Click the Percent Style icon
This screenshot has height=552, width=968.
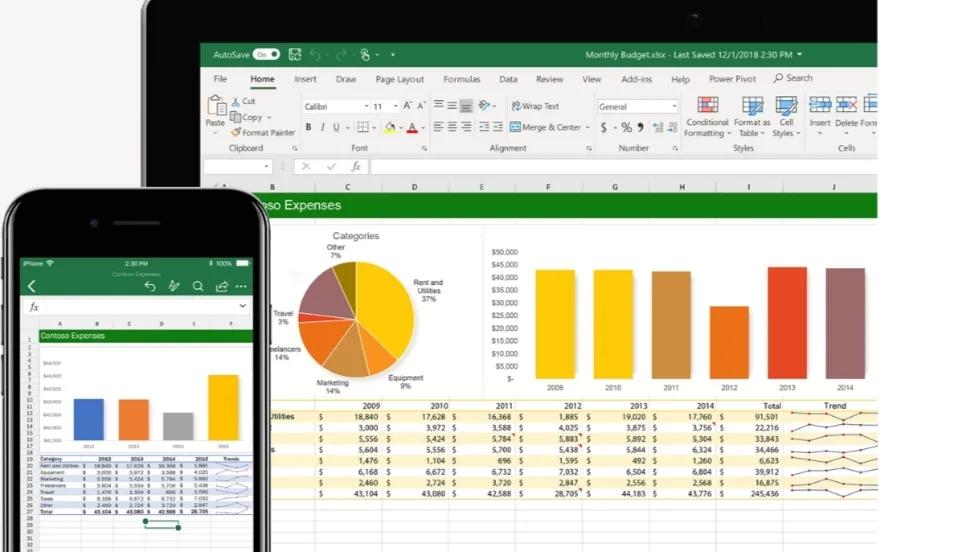pos(627,127)
